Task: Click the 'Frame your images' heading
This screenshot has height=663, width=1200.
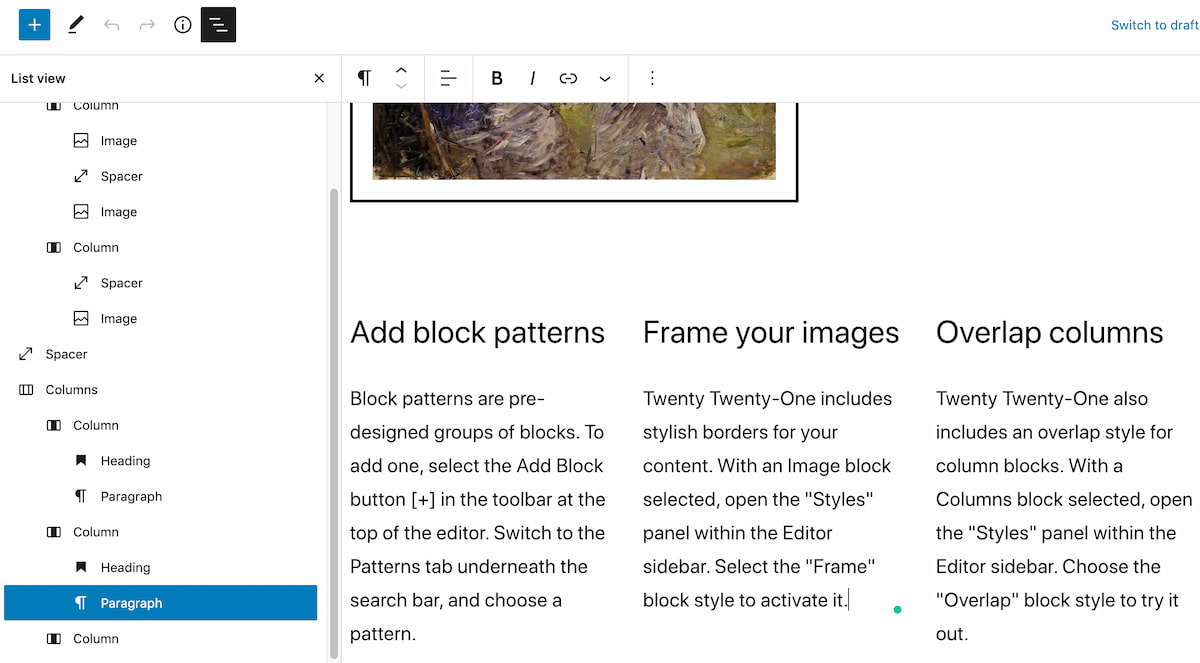Action: [x=771, y=333]
